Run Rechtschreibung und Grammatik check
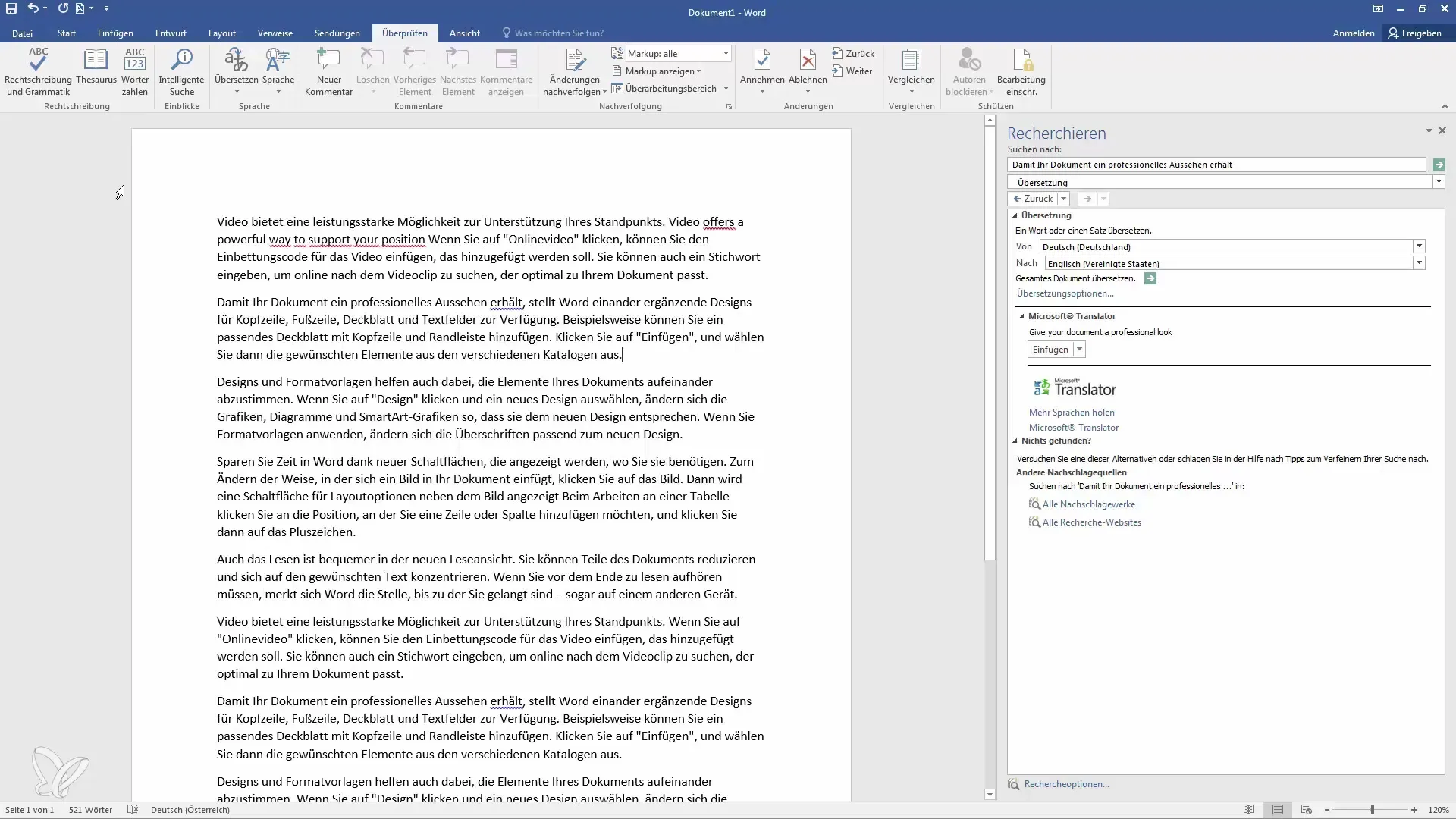The image size is (1456, 819). pos(38,71)
